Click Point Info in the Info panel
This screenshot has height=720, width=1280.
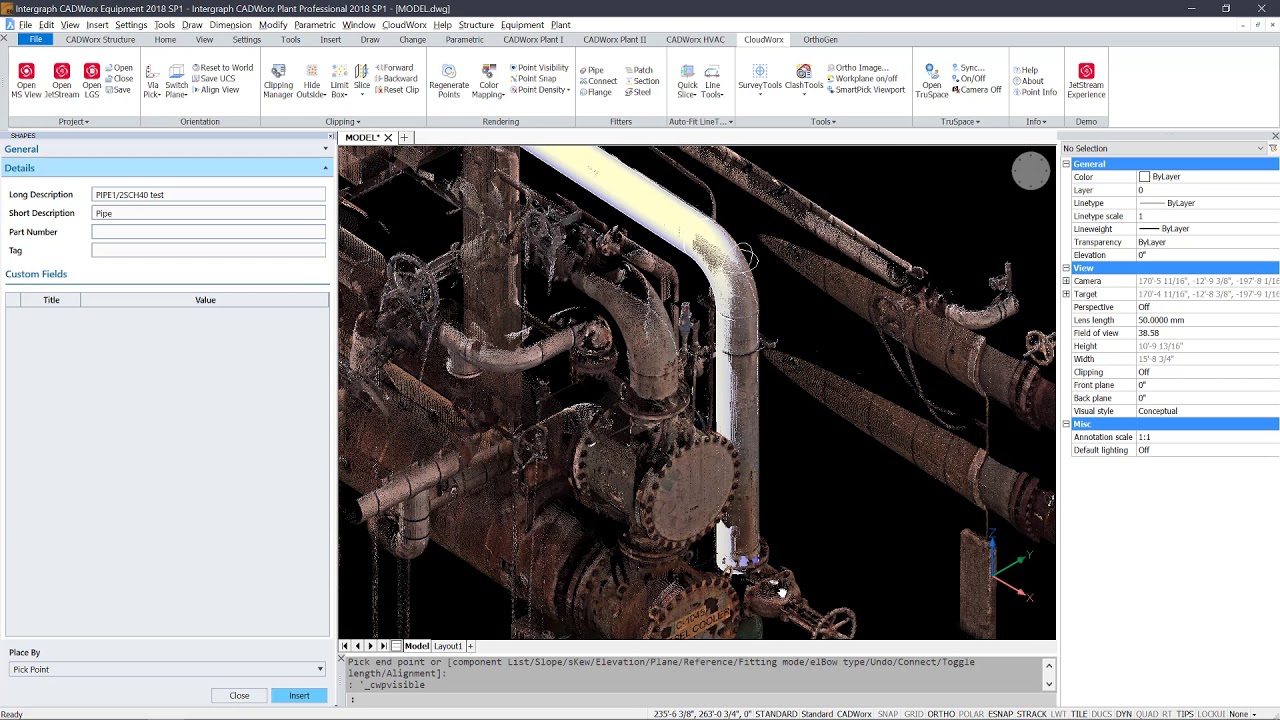1034,92
